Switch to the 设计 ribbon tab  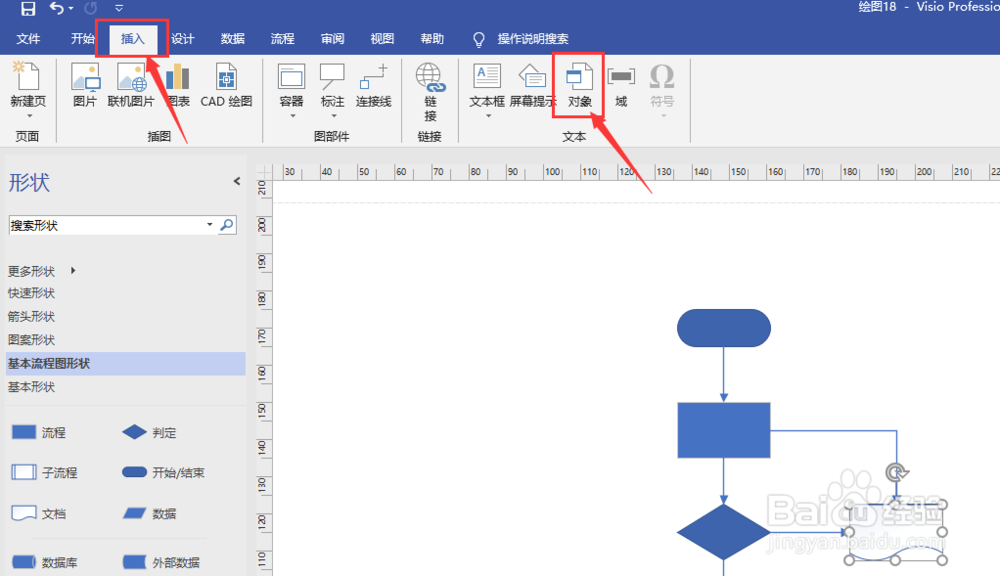pyautogui.click(x=183, y=39)
